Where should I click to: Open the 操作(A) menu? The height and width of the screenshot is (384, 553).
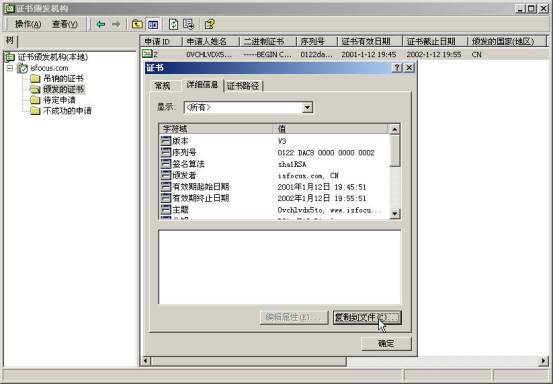point(28,24)
